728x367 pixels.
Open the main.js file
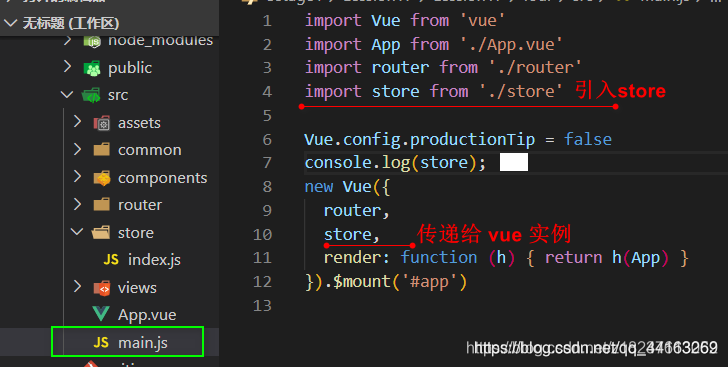143,343
